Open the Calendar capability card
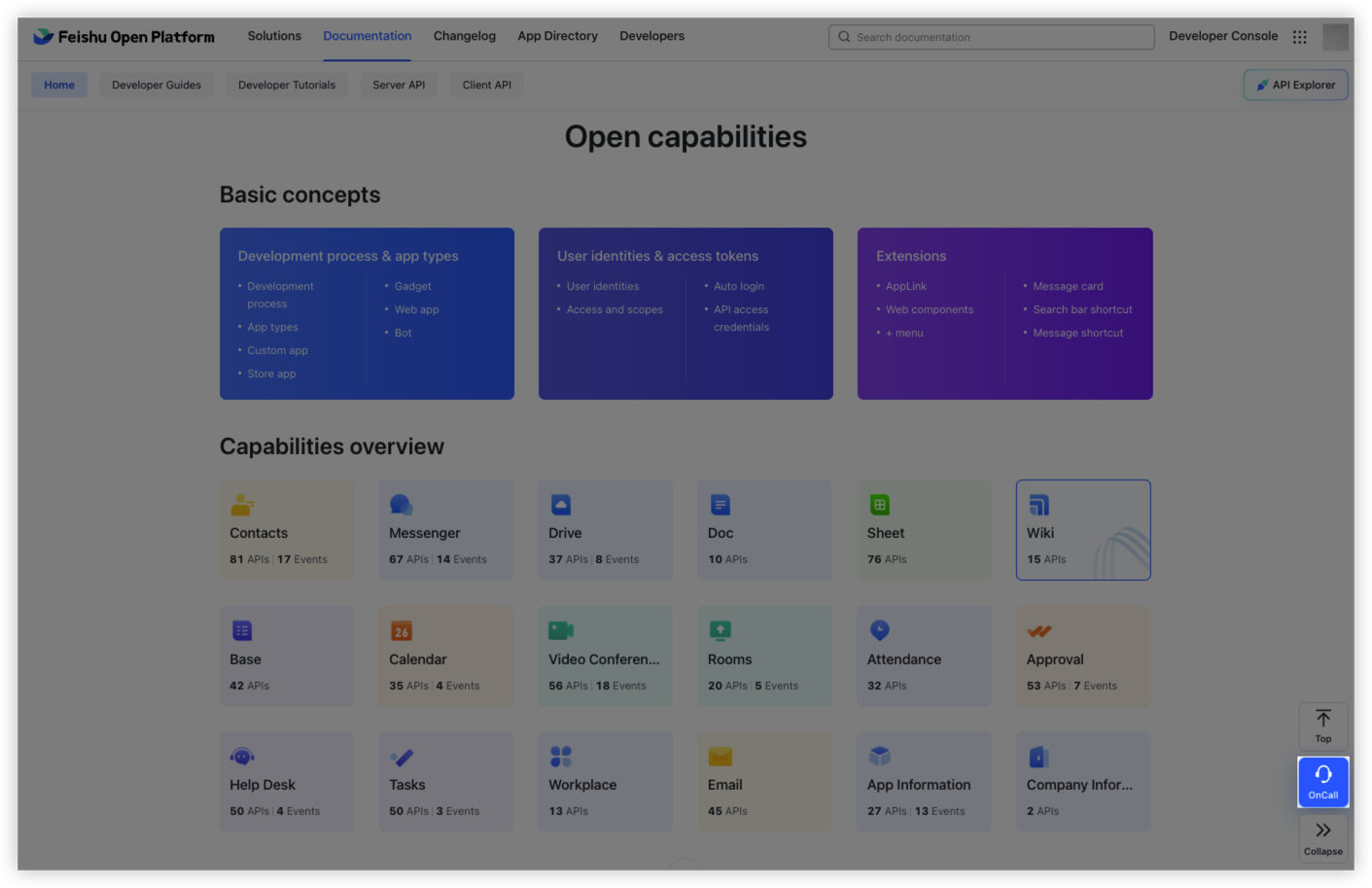The width and height of the screenshot is (1372, 888). (445, 657)
